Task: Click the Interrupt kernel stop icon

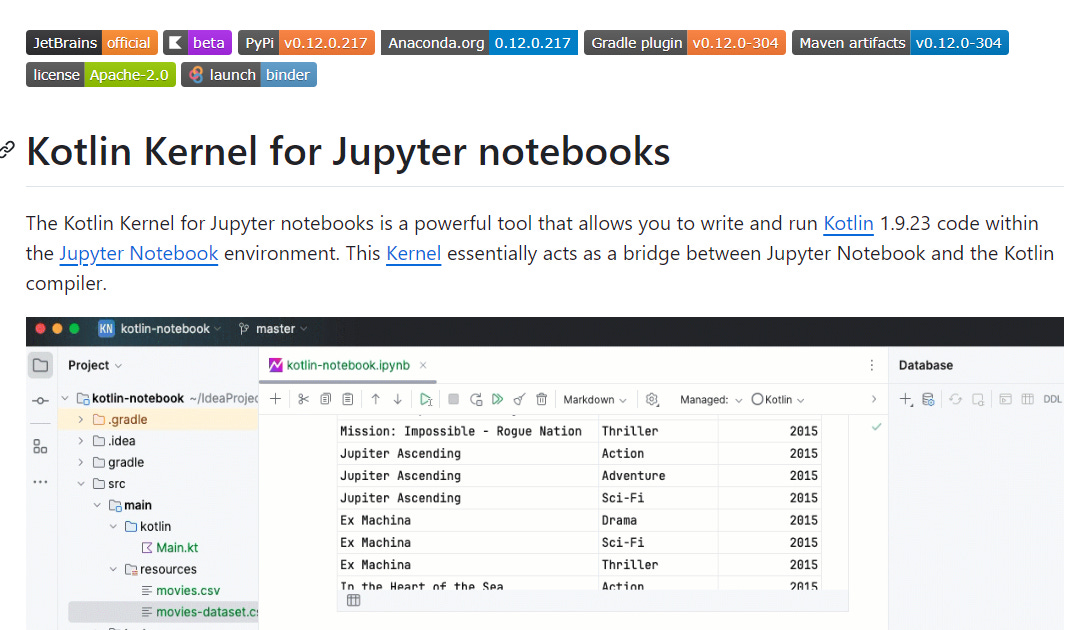Action: tap(453, 399)
